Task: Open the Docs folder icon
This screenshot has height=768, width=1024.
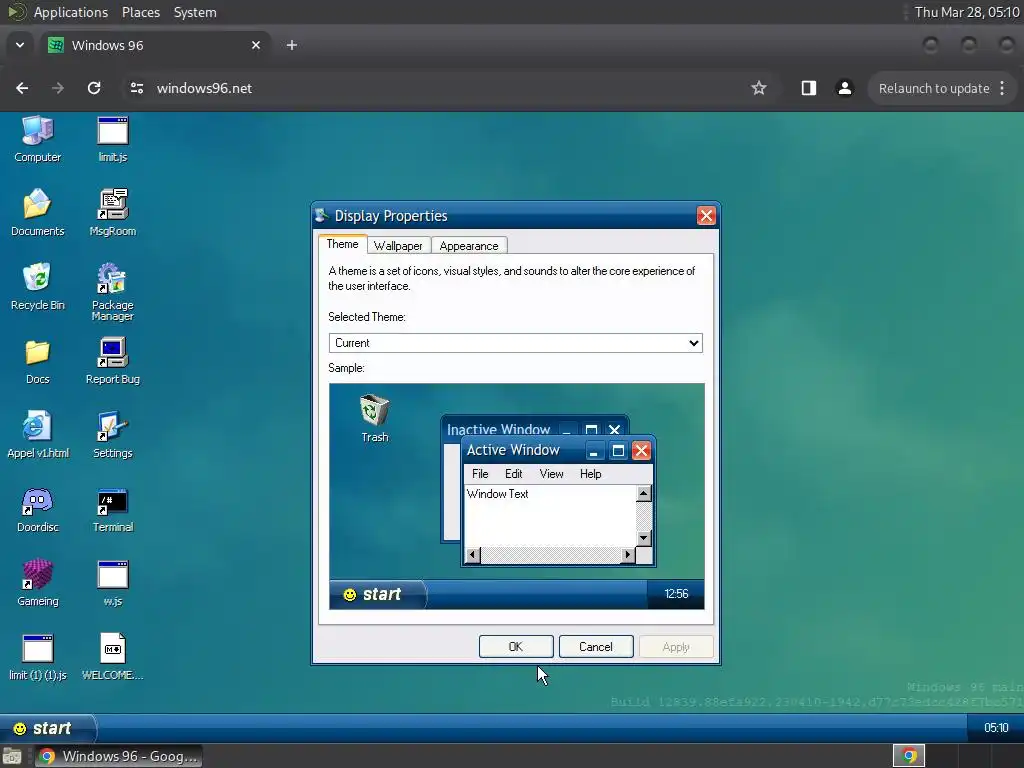Action: point(37,360)
